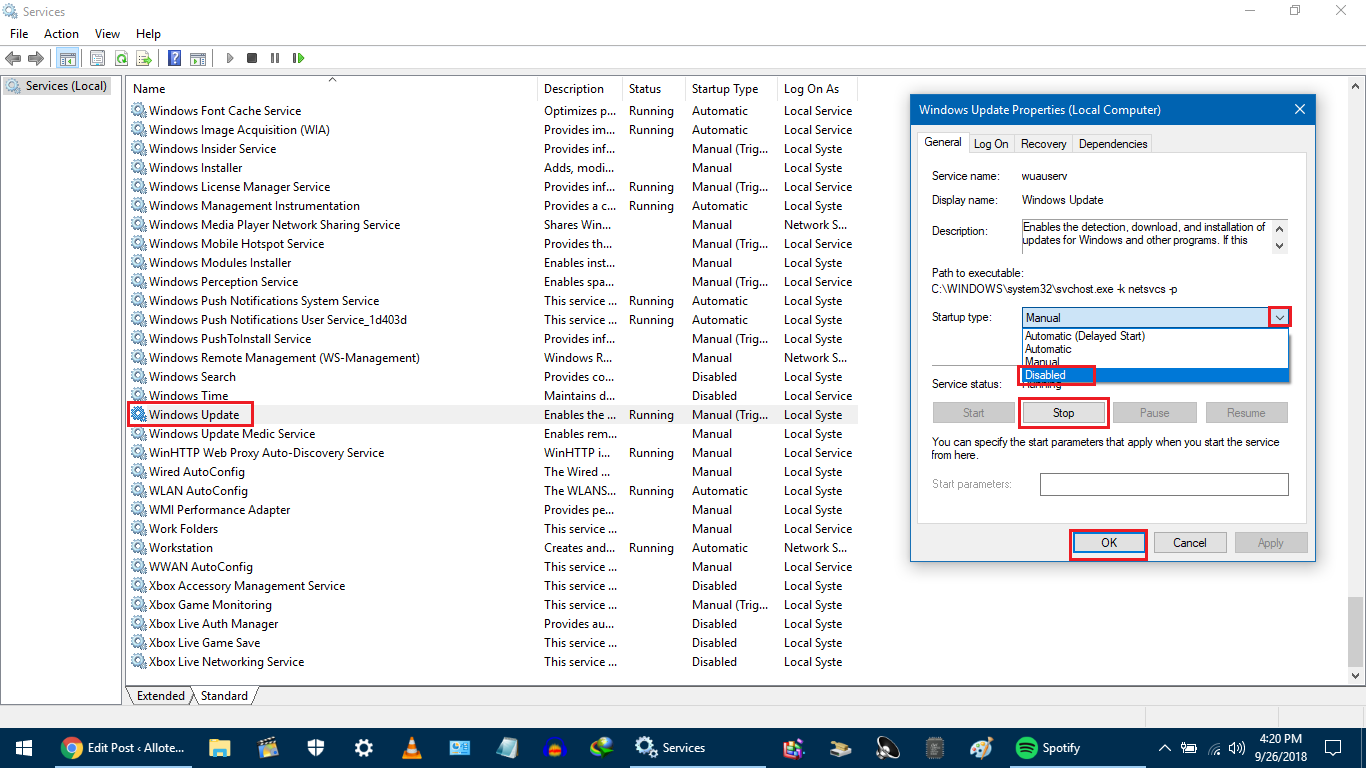Expand the Startup type dropdown arrow

(x=1279, y=317)
